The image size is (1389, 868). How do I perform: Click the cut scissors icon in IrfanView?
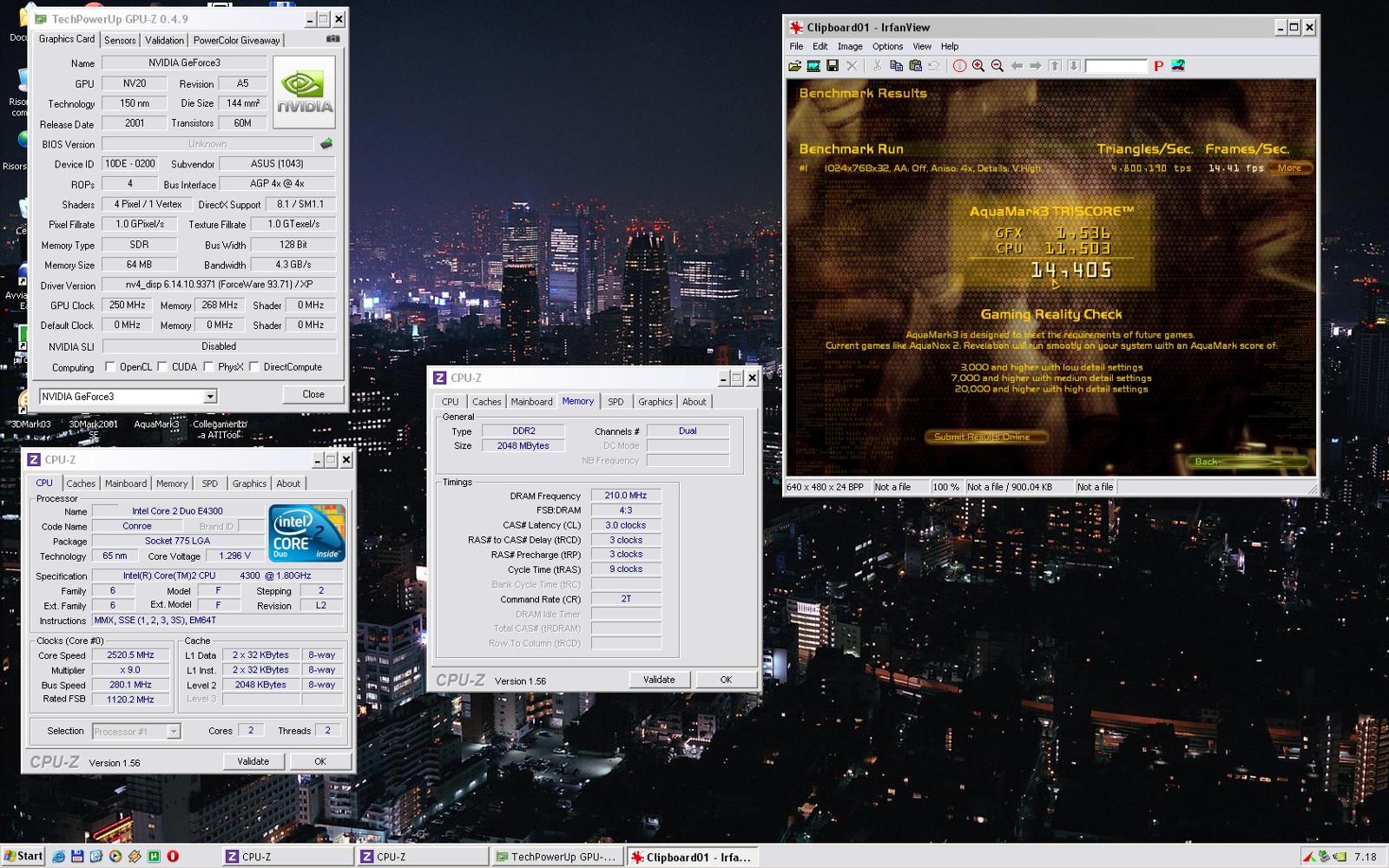(877, 66)
